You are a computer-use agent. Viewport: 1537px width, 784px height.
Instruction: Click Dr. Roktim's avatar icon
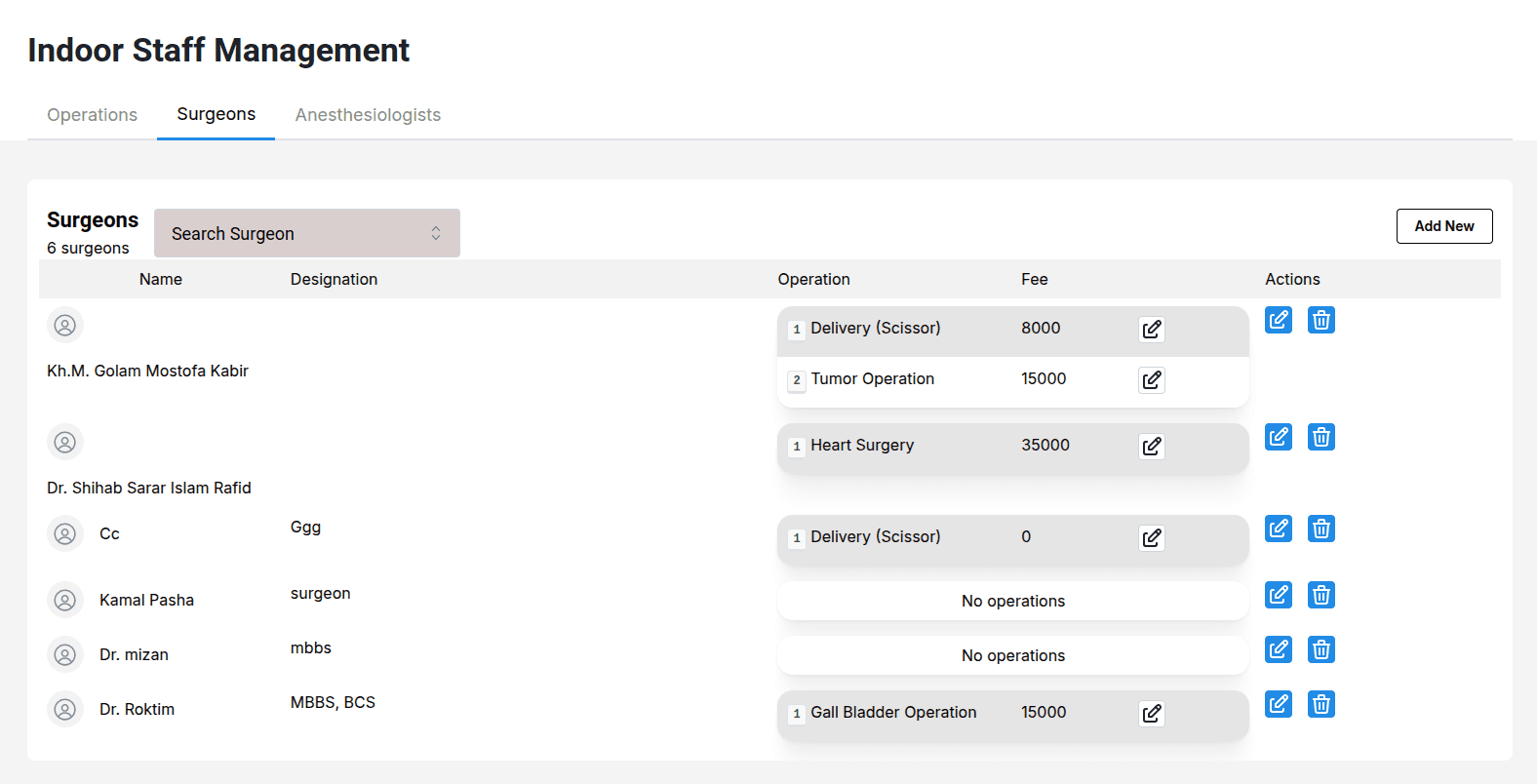pos(65,709)
